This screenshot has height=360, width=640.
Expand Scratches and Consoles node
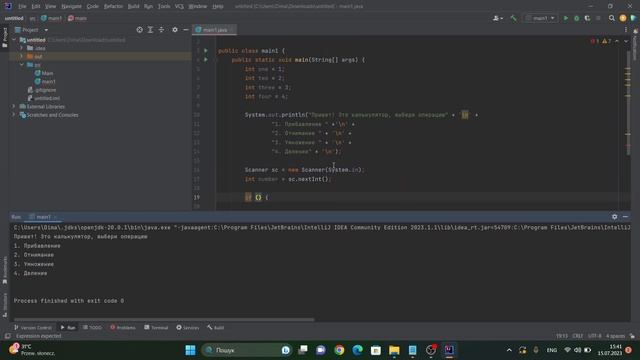tap(14, 115)
